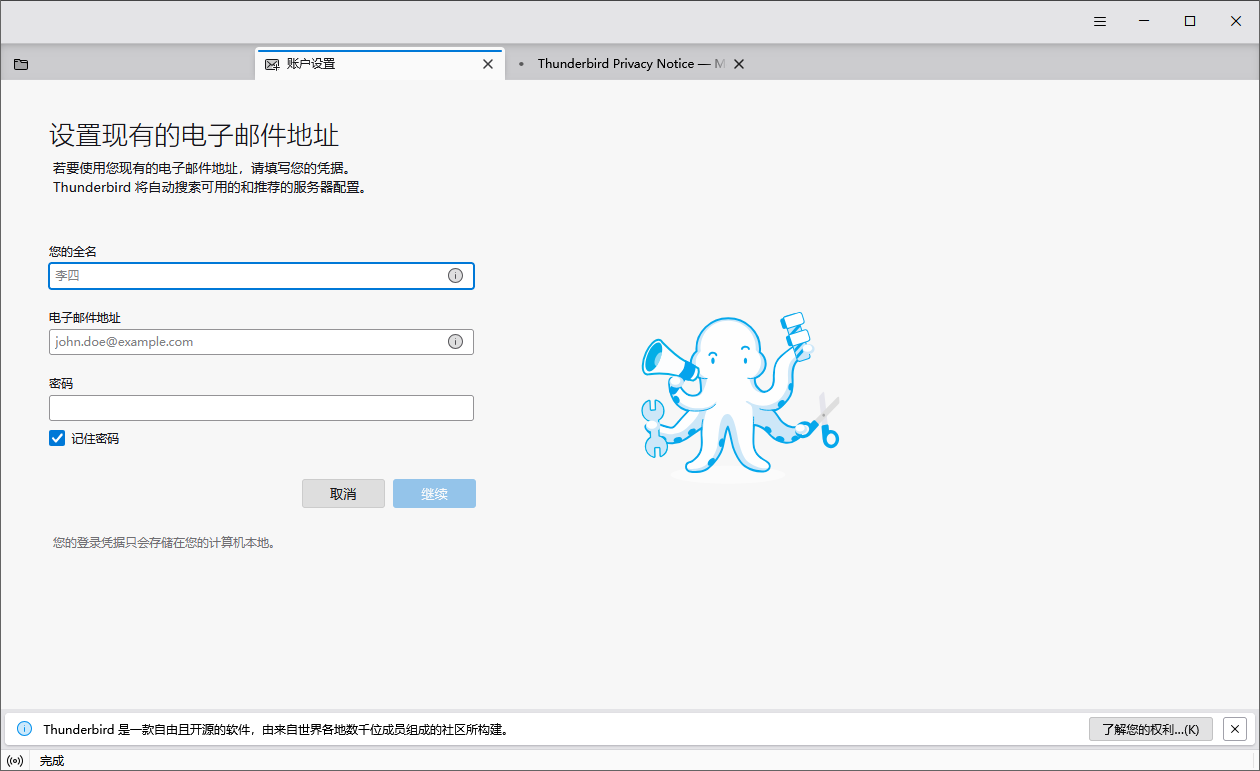Dismiss the open-source notification bar
The width and height of the screenshot is (1260, 771).
point(1236,729)
